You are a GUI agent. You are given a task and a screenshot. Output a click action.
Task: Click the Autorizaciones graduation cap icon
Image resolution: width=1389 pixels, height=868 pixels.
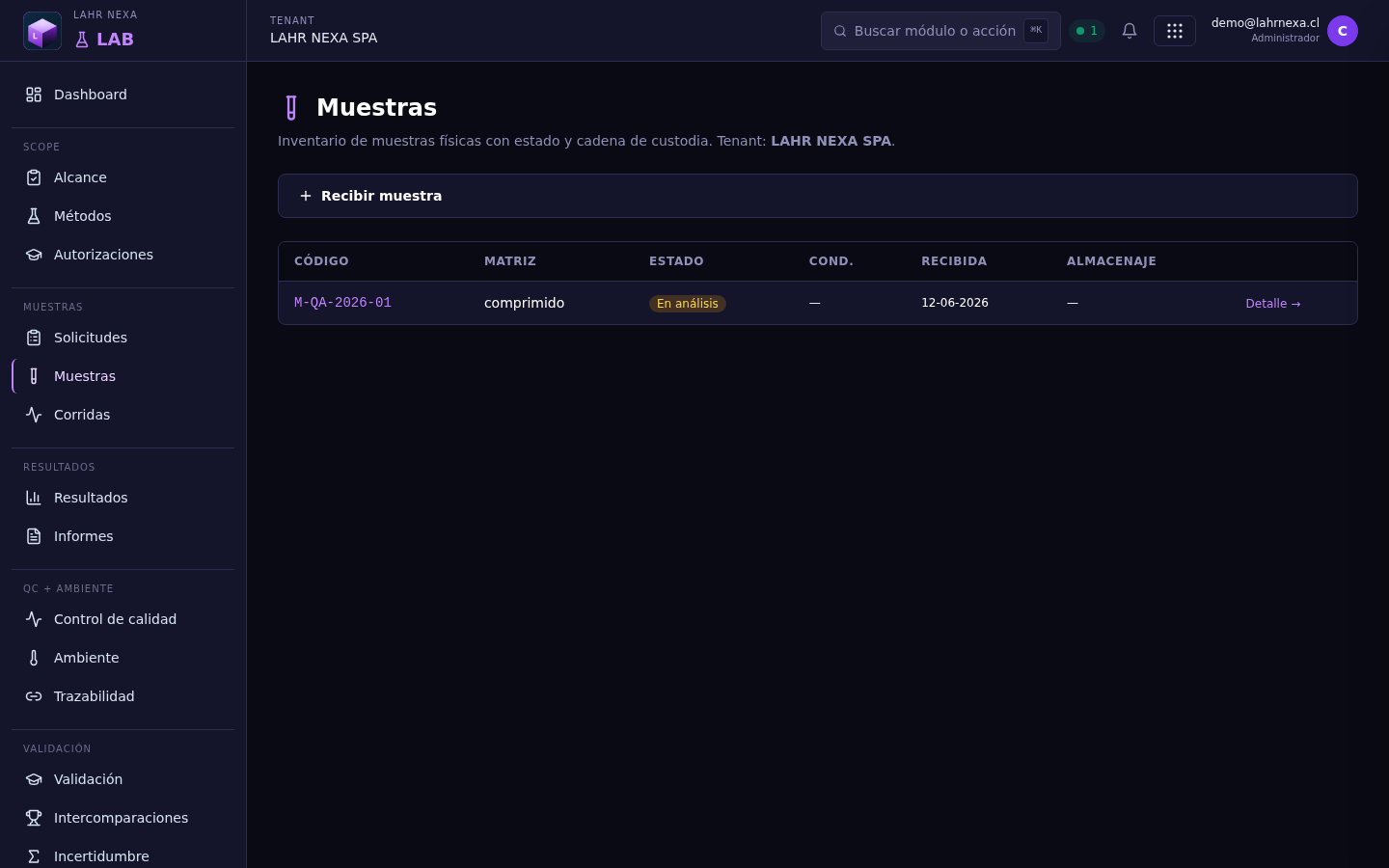pyautogui.click(x=34, y=255)
